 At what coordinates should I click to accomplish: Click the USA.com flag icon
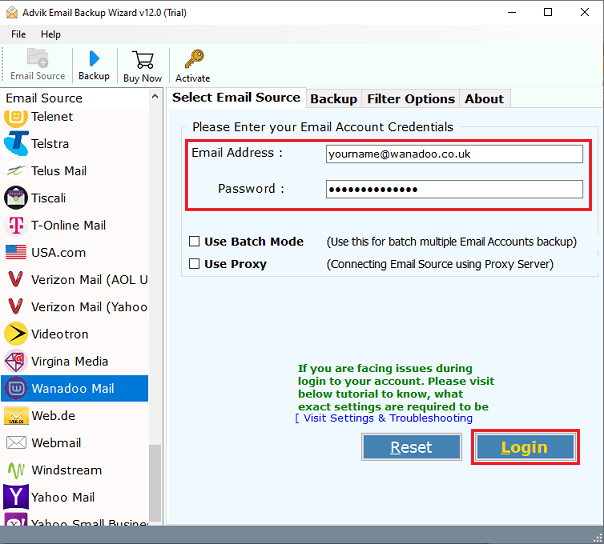pyautogui.click(x=16, y=252)
